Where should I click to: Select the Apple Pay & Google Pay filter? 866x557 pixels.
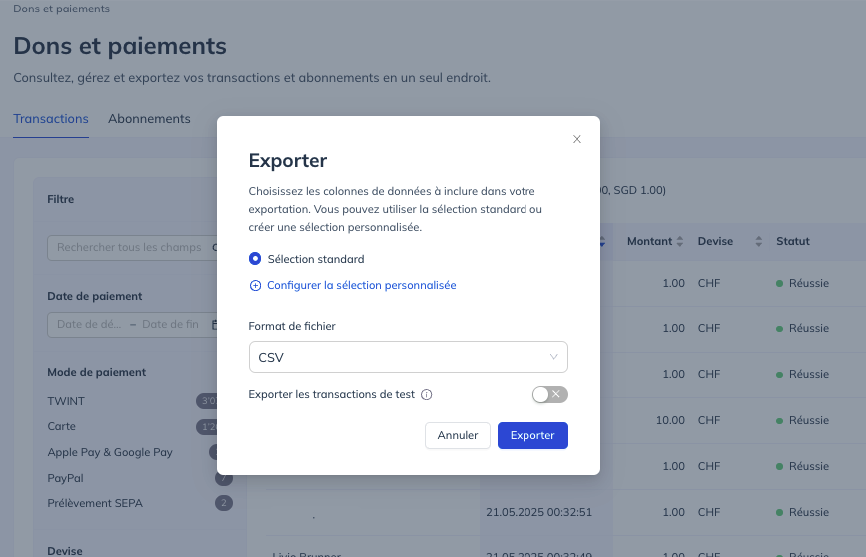click(110, 452)
